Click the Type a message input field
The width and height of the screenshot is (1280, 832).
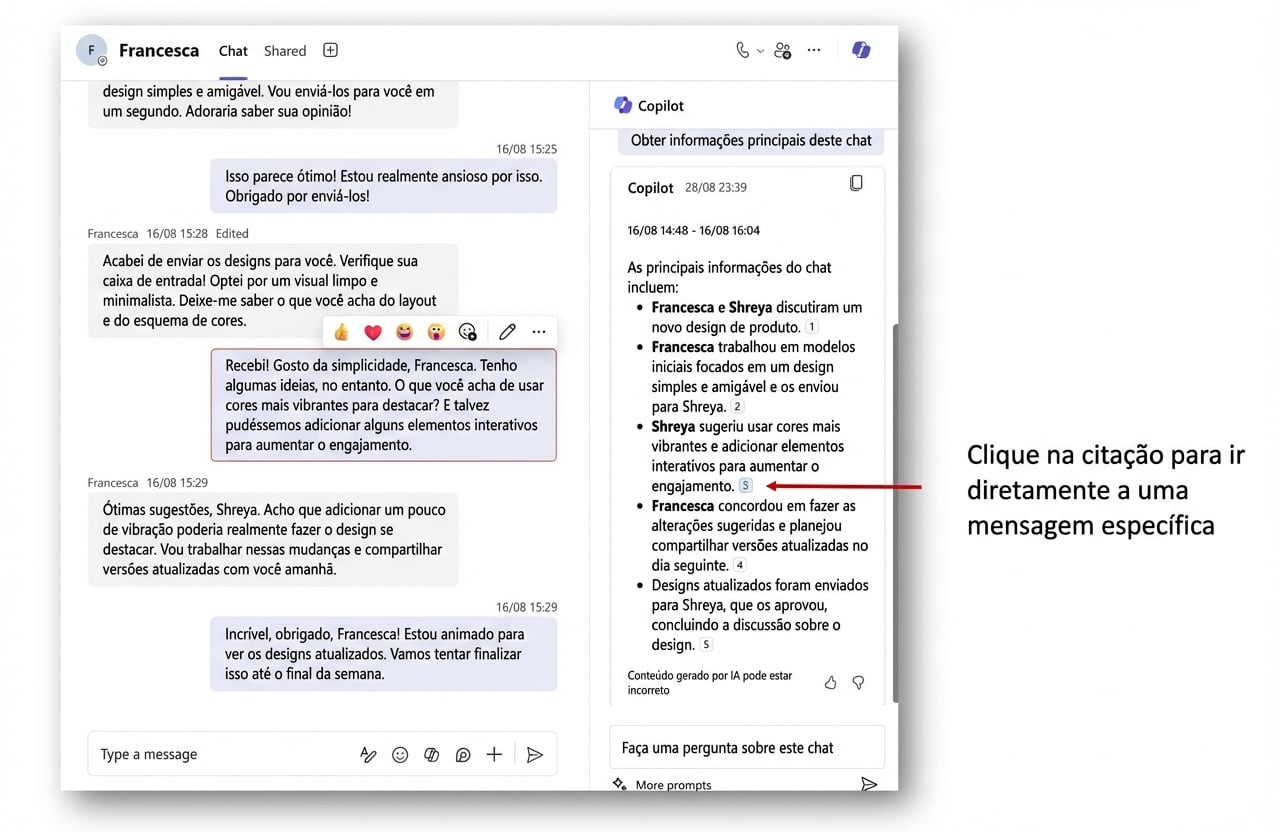(200, 754)
